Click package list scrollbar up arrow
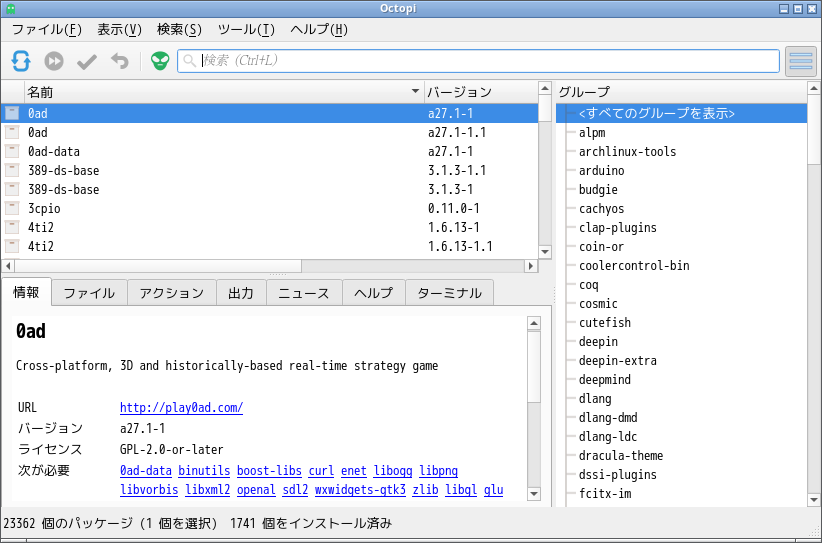The width and height of the screenshot is (822, 543). coord(545,88)
